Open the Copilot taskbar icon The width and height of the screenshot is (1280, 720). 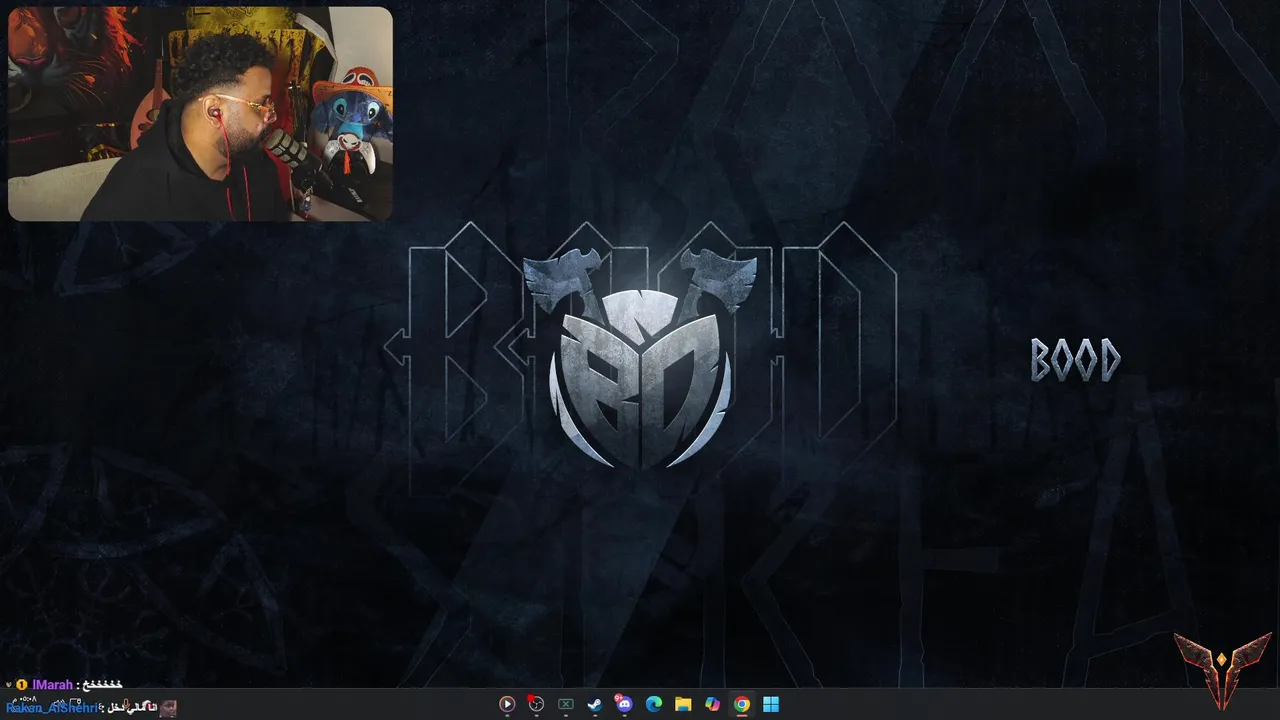pos(712,704)
